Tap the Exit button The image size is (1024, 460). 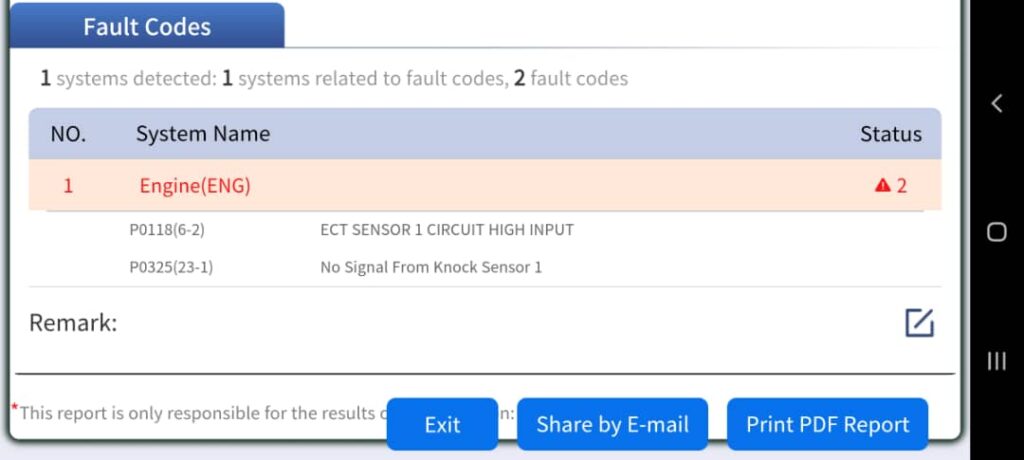click(x=442, y=424)
